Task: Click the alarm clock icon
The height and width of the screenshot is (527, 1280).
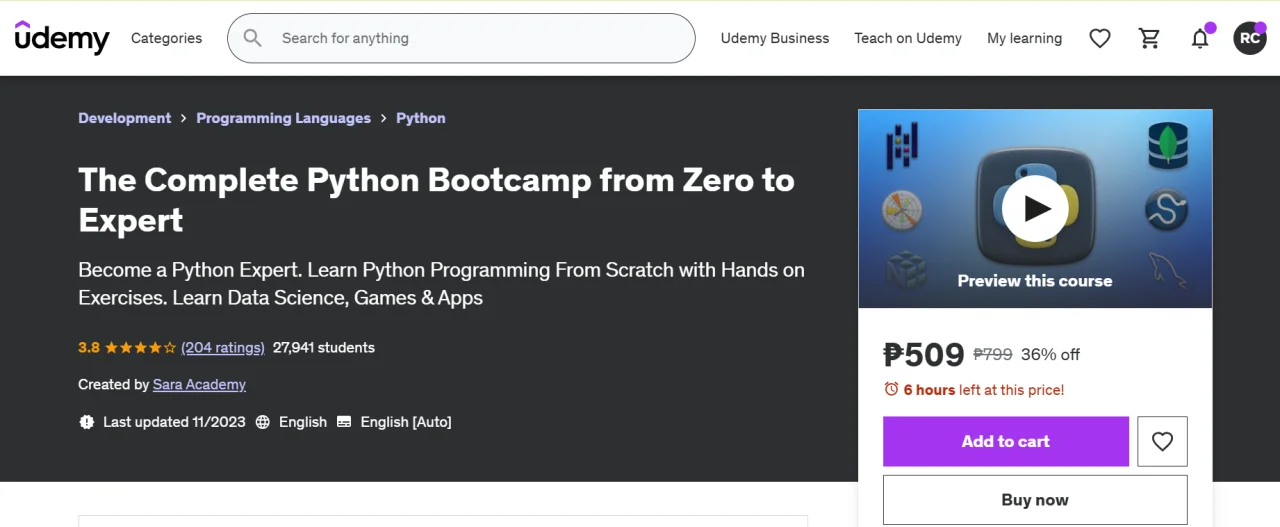Action: [891, 389]
